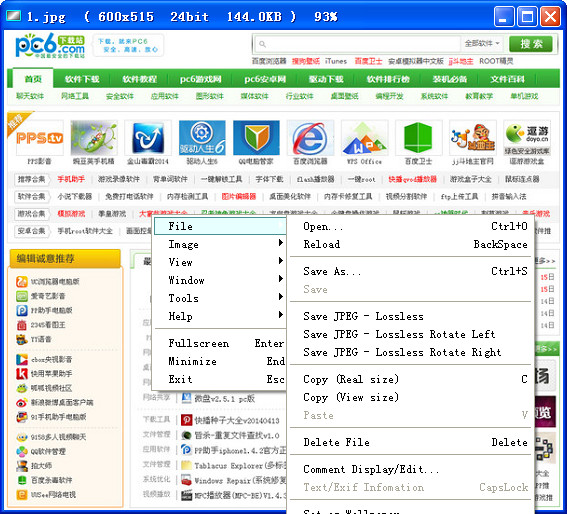Click the green iQiyi sidebar icon
Image resolution: width=567 pixels, height=514 pixels.
(x=22, y=296)
